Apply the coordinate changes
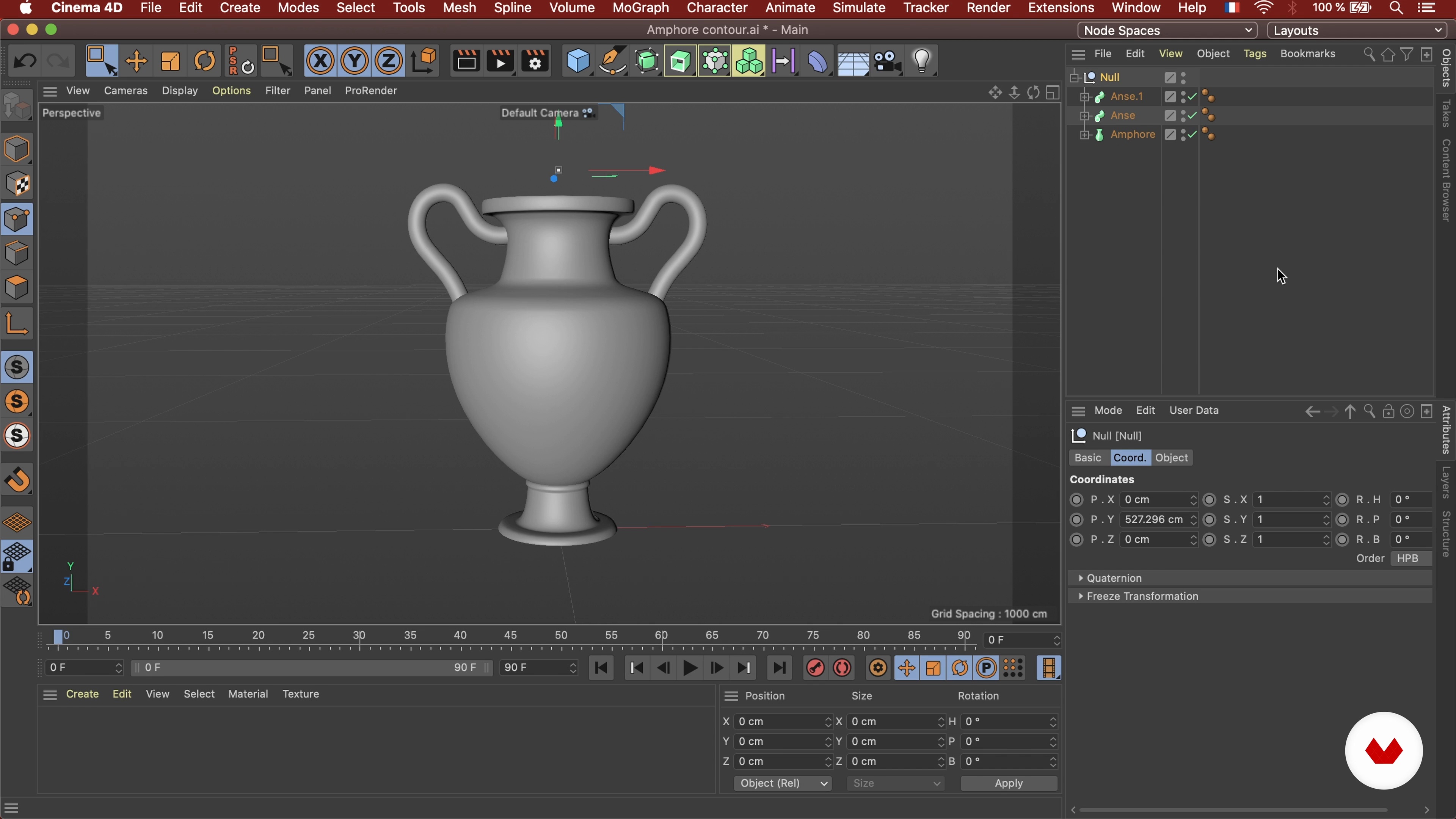The image size is (1456, 819). (x=1008, y=783)
